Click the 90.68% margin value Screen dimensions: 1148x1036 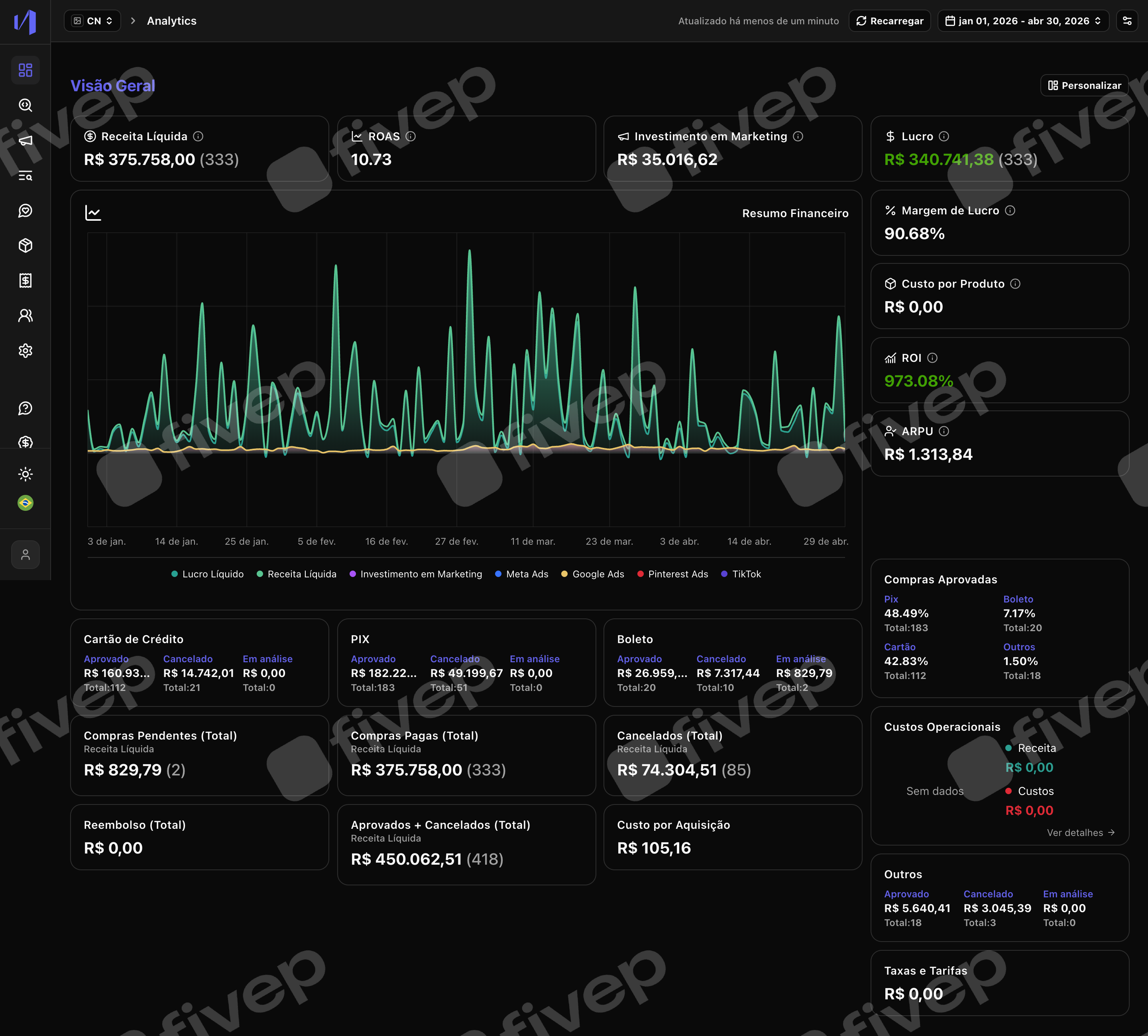[x=914, y=233]
